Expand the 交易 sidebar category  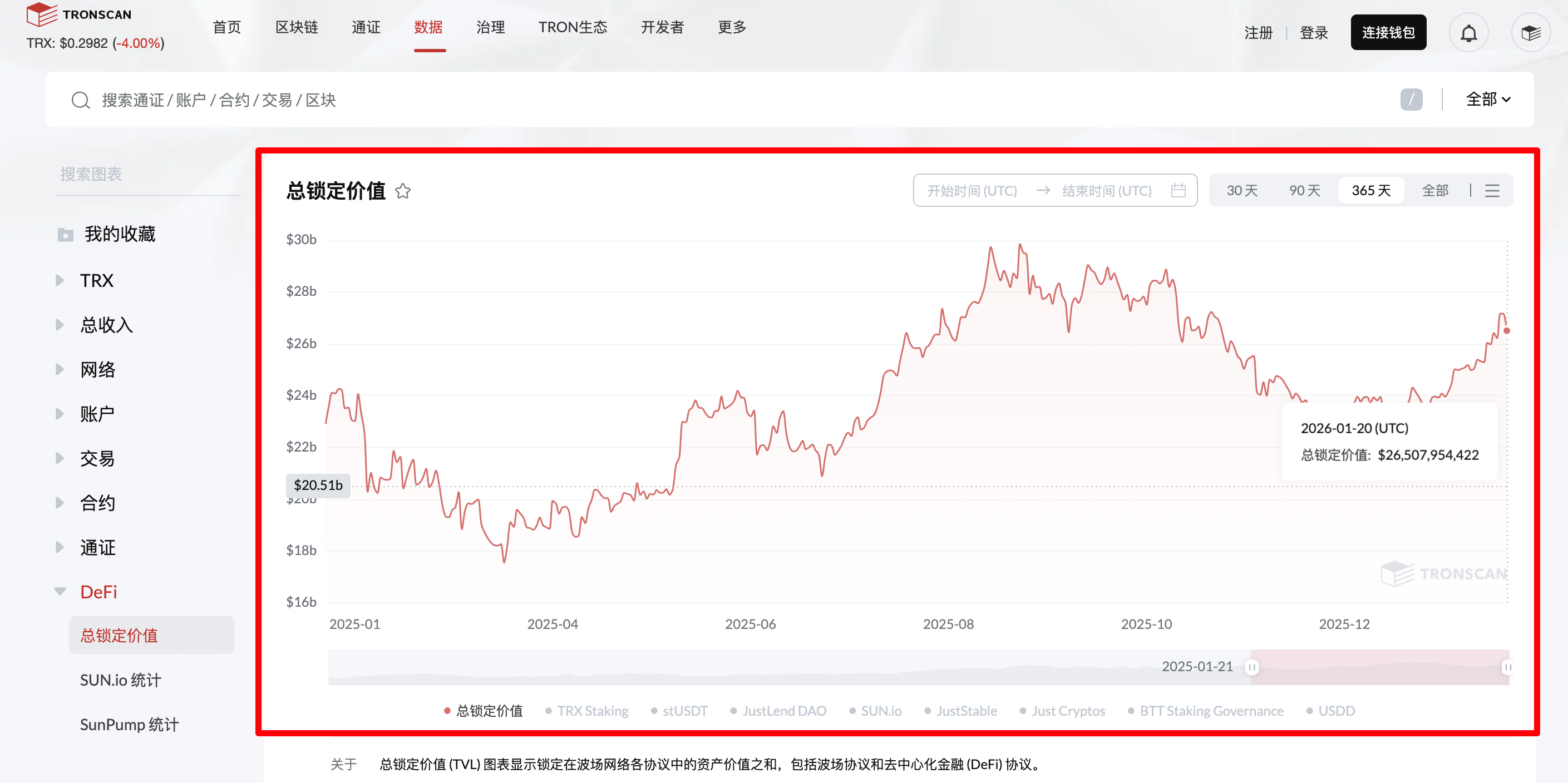60,458
